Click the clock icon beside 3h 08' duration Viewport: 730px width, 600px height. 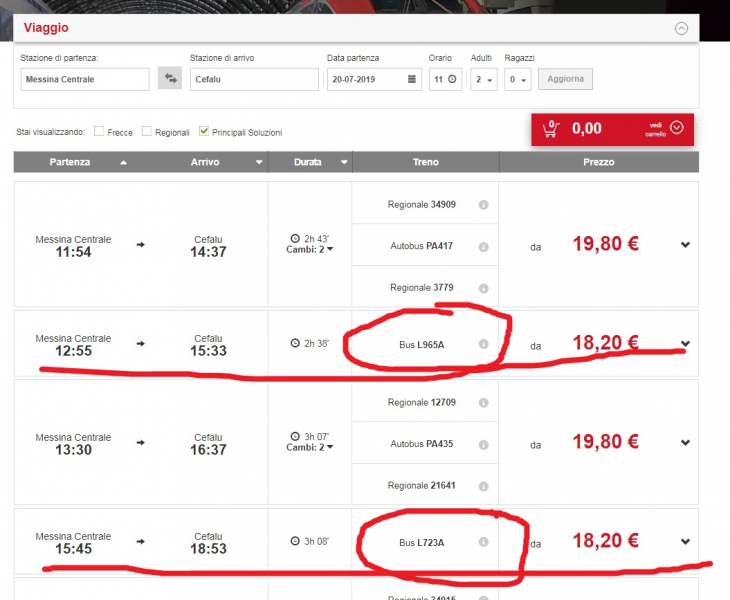pos(295,541)
